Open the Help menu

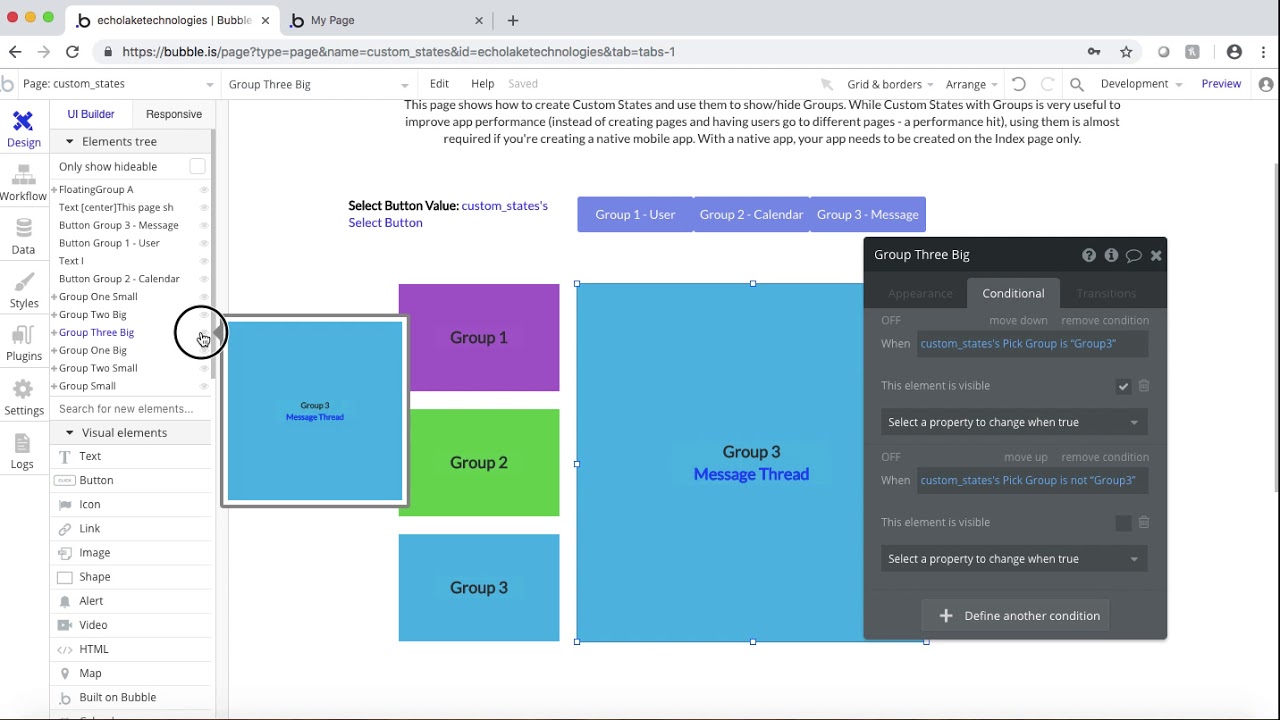pyautogui.click(x=482, y=84)
